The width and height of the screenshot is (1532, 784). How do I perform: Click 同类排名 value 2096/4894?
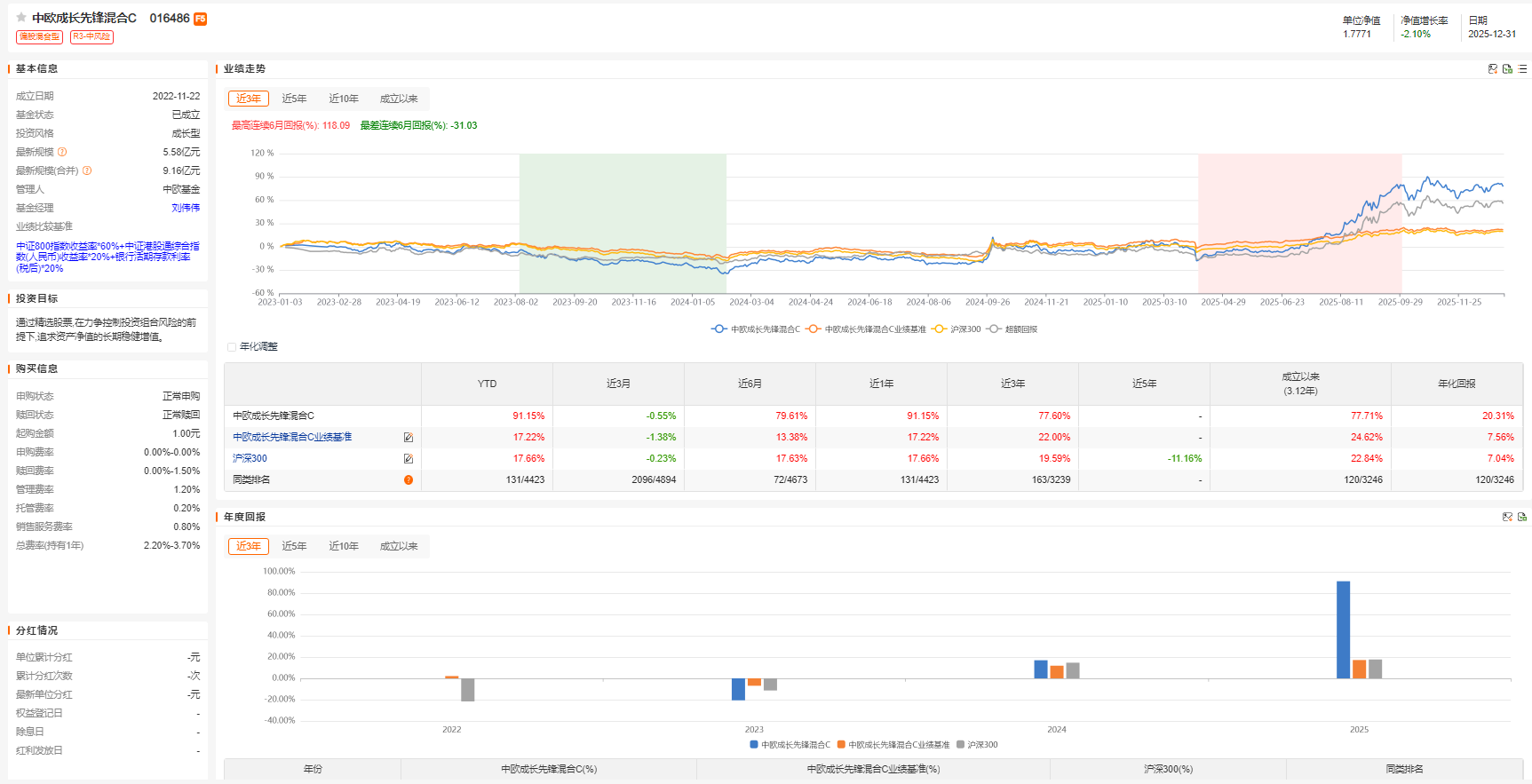(x=654, y=479)
